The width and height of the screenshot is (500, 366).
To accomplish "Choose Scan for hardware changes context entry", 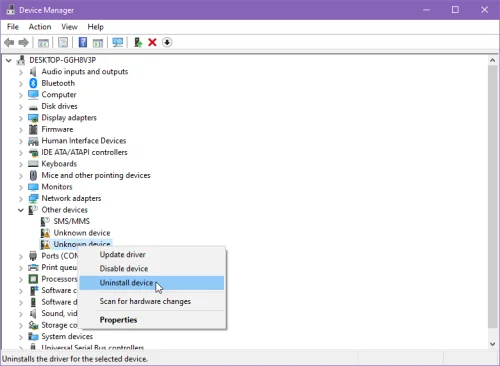I will pyautogui.click(x=152, y=301).
